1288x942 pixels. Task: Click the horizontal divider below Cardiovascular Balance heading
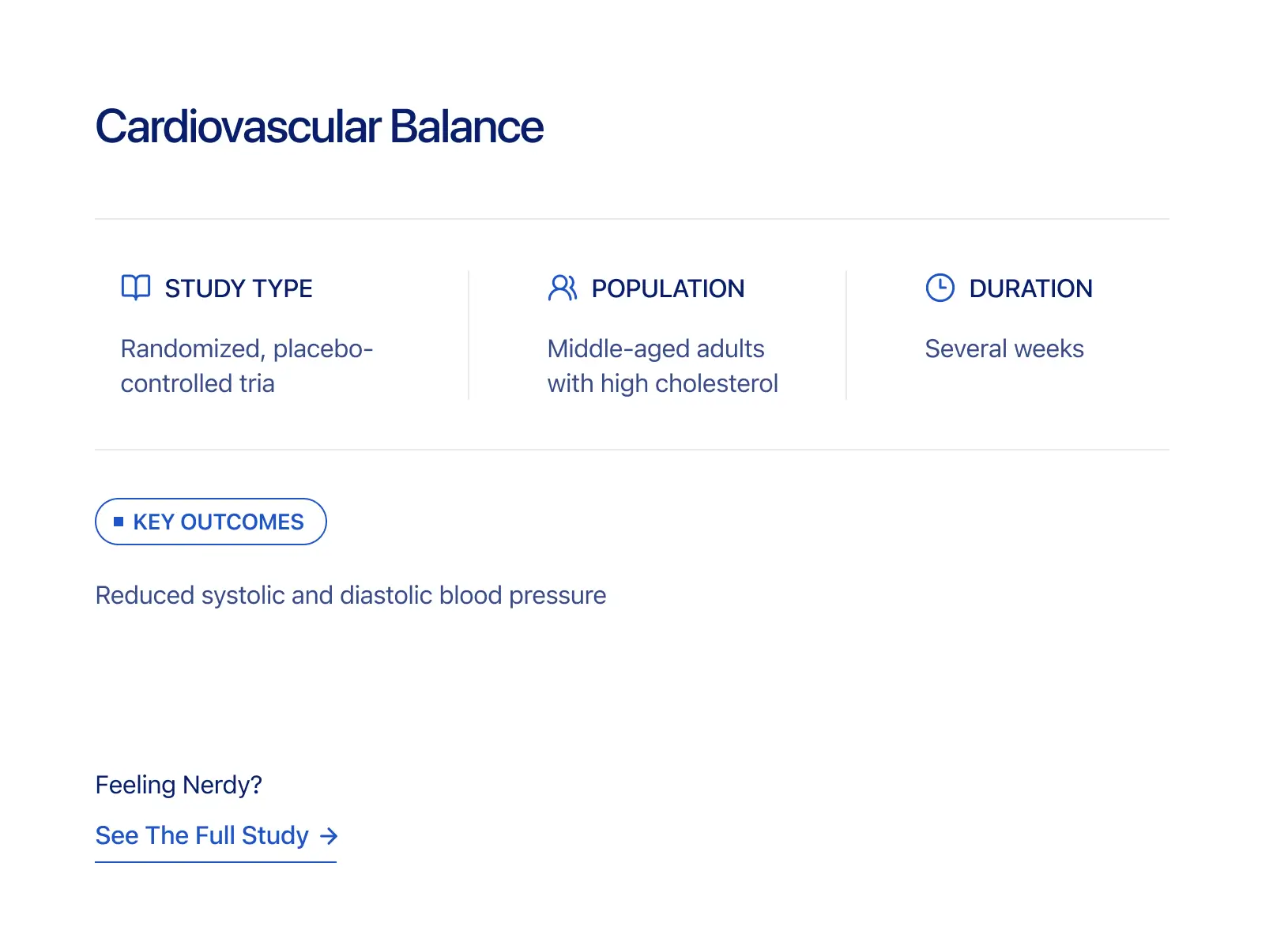pyautogui.click(x=632, y=219)
